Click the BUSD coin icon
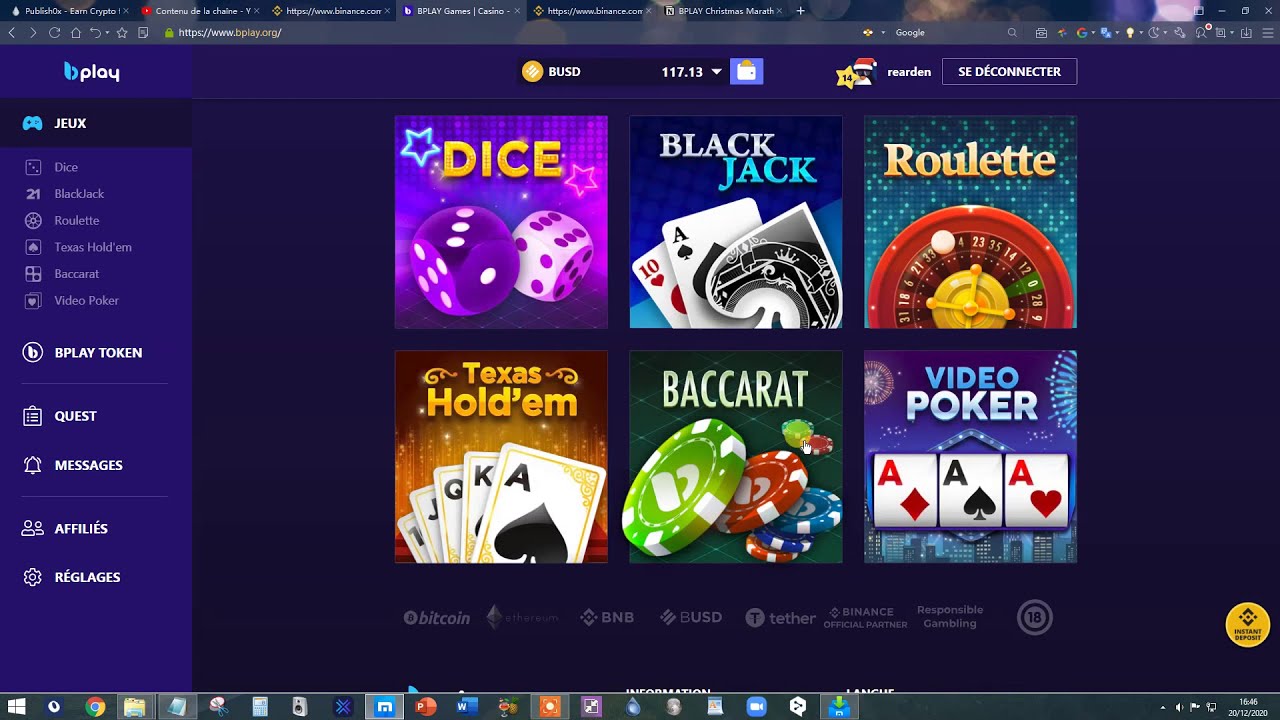This screenshot has height=720, width=1280. tap(533, 71)
